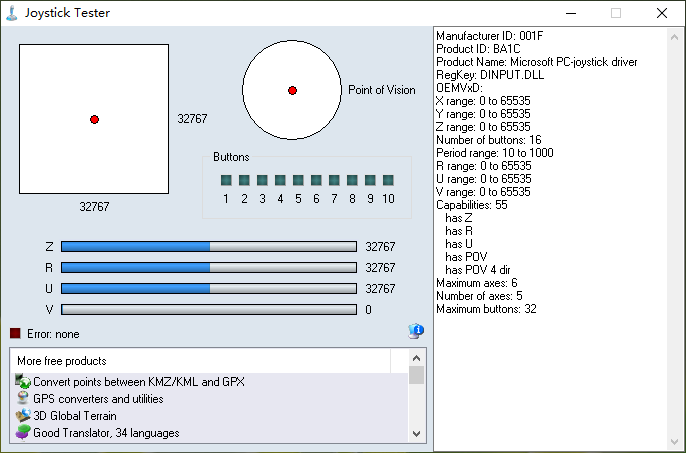Screen dimensions: 686x453
Task: Click the dark red error indicator square
Action: pyautogui.click(x=15, y=334)
